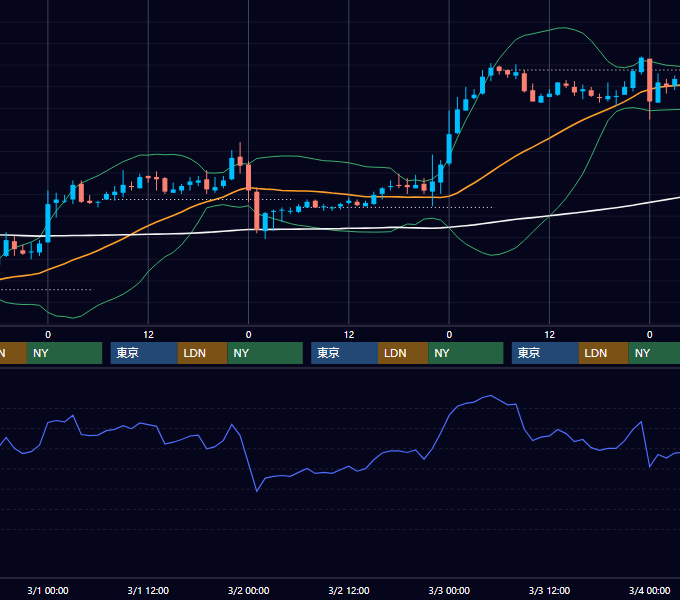Click hour label 0 above 3/2 00:00
680x600 pixels.
tap(248, 335)
